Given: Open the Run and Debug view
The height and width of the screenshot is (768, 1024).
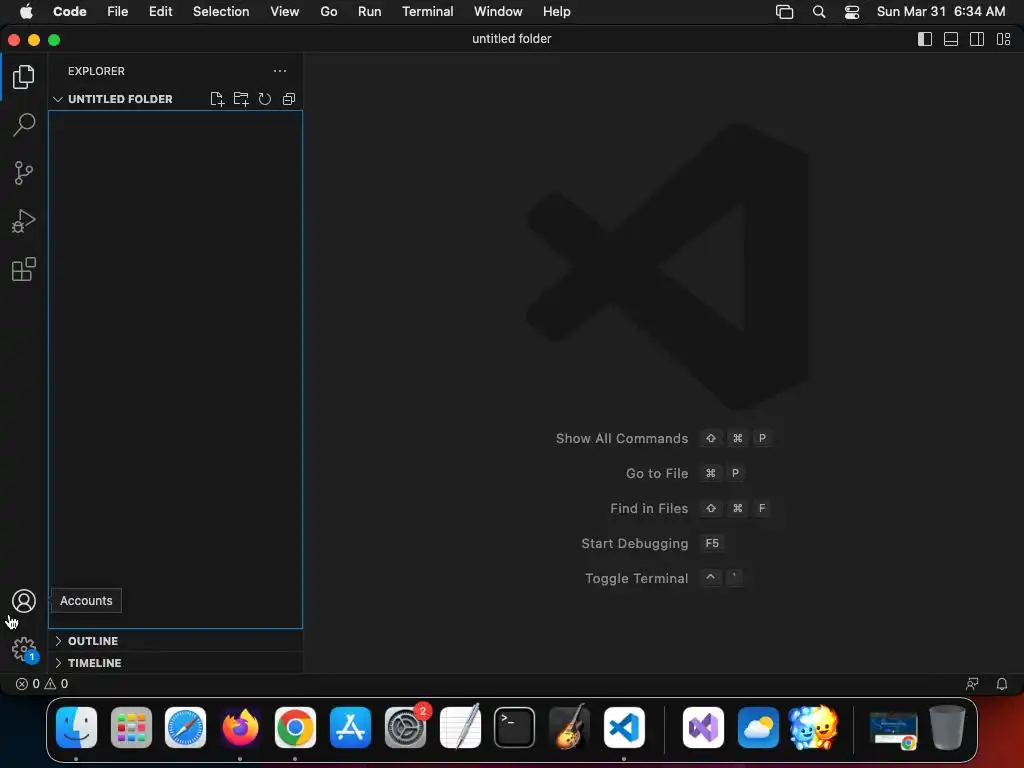Looking at the screenshot, I should [x=24, y=221].
